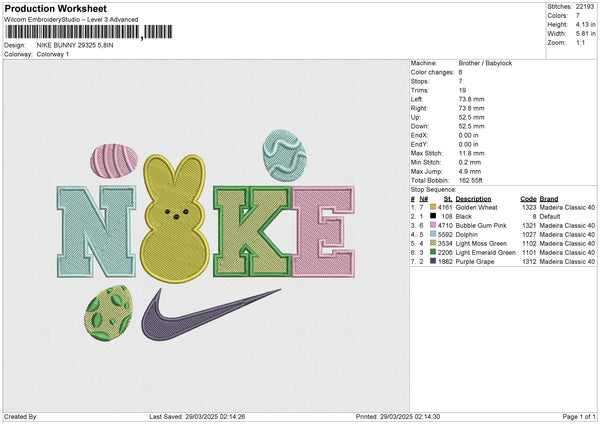Click 'Last Saved: 29/03/2025 02:14:26' text
The width and height of the screenshot is (600, 424).
pos(197,416)
